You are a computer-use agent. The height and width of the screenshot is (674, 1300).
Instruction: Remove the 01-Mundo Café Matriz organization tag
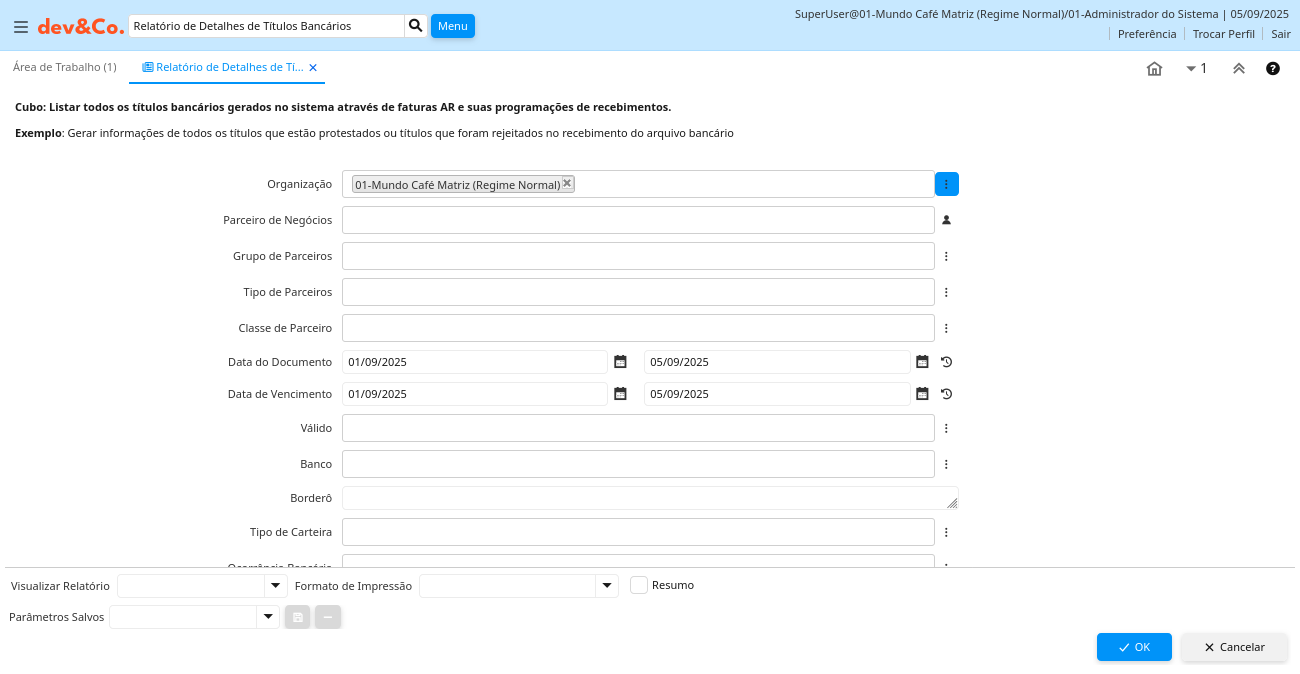click(x=567, y=183)
